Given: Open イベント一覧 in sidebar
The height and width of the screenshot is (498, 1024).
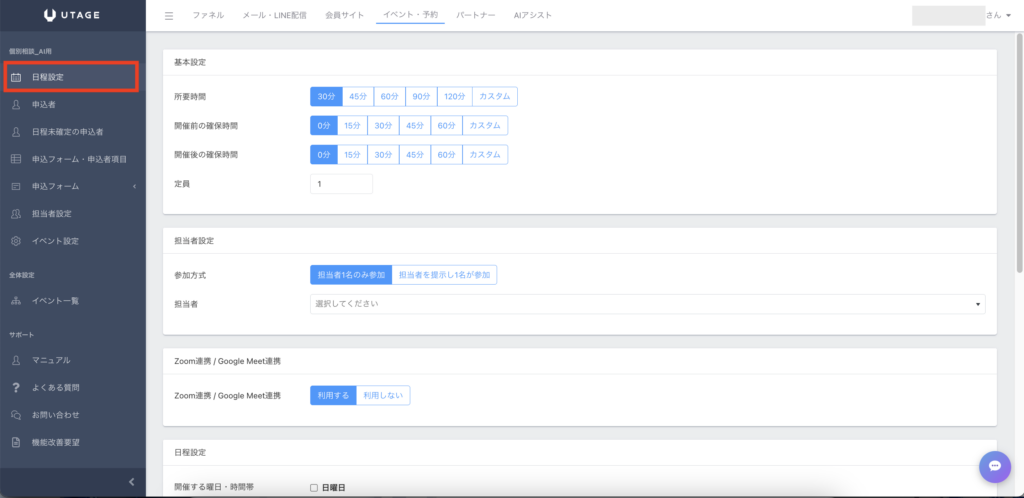Looking at the screenshot, I should click(x=73, y=301).
